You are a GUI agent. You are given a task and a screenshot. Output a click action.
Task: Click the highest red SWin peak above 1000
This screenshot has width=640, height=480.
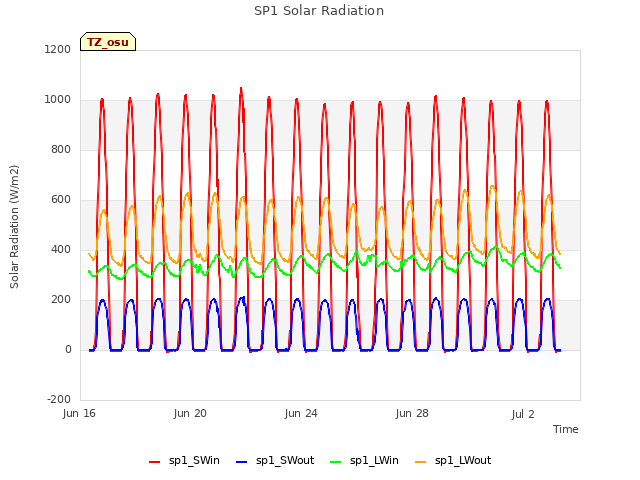[x=241, y=88]
